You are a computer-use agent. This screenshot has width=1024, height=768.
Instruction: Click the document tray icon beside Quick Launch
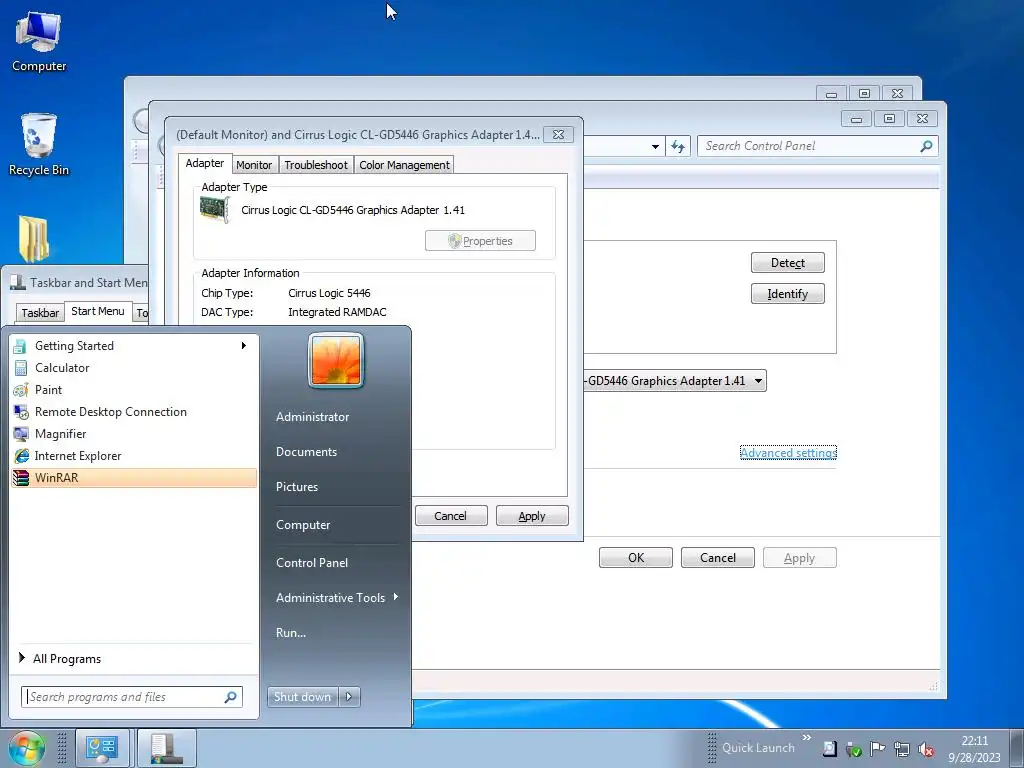829,749
